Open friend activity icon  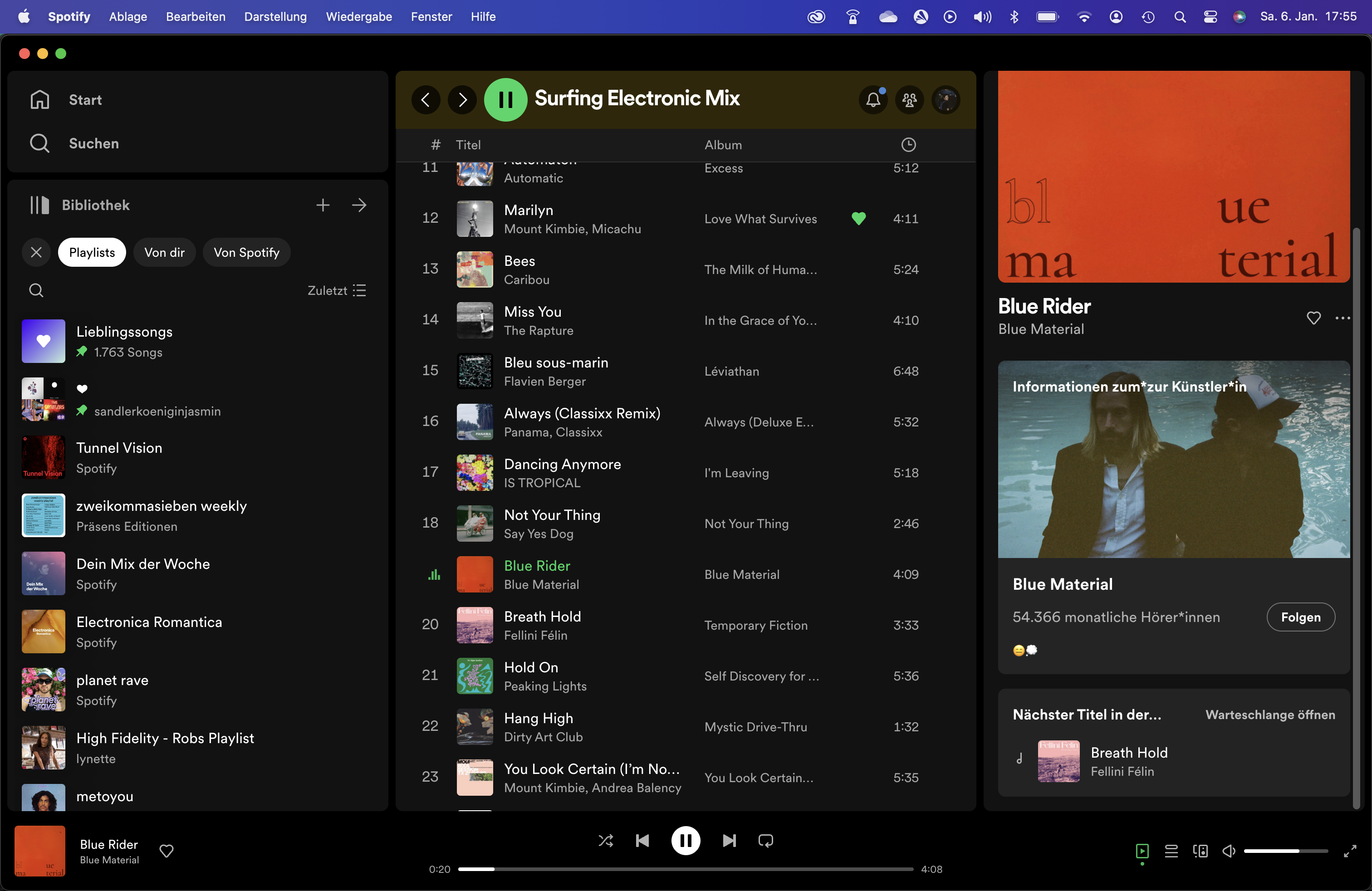pos(910,100)
